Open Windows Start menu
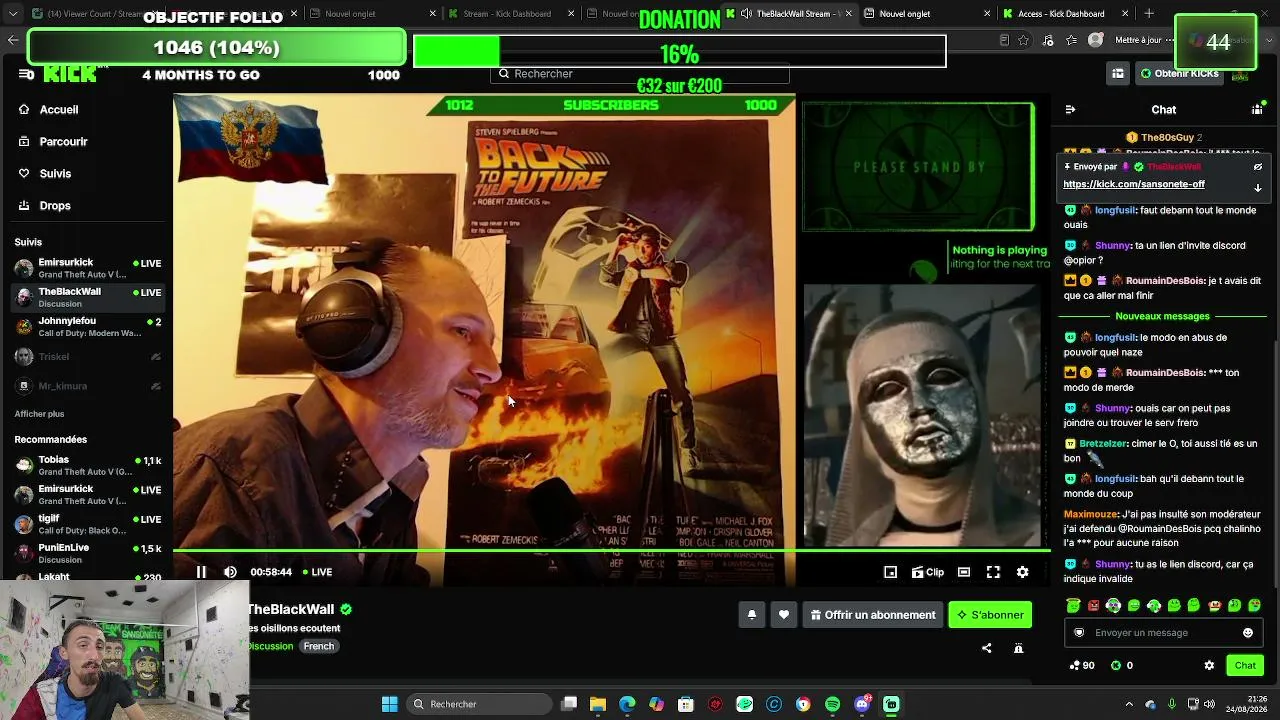 click(390, 704)
